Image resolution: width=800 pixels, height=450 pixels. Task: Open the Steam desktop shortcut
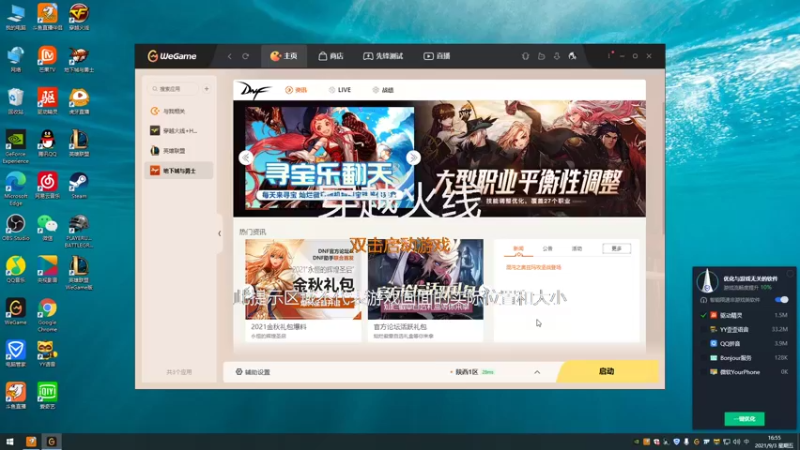(x=79, y=186)
